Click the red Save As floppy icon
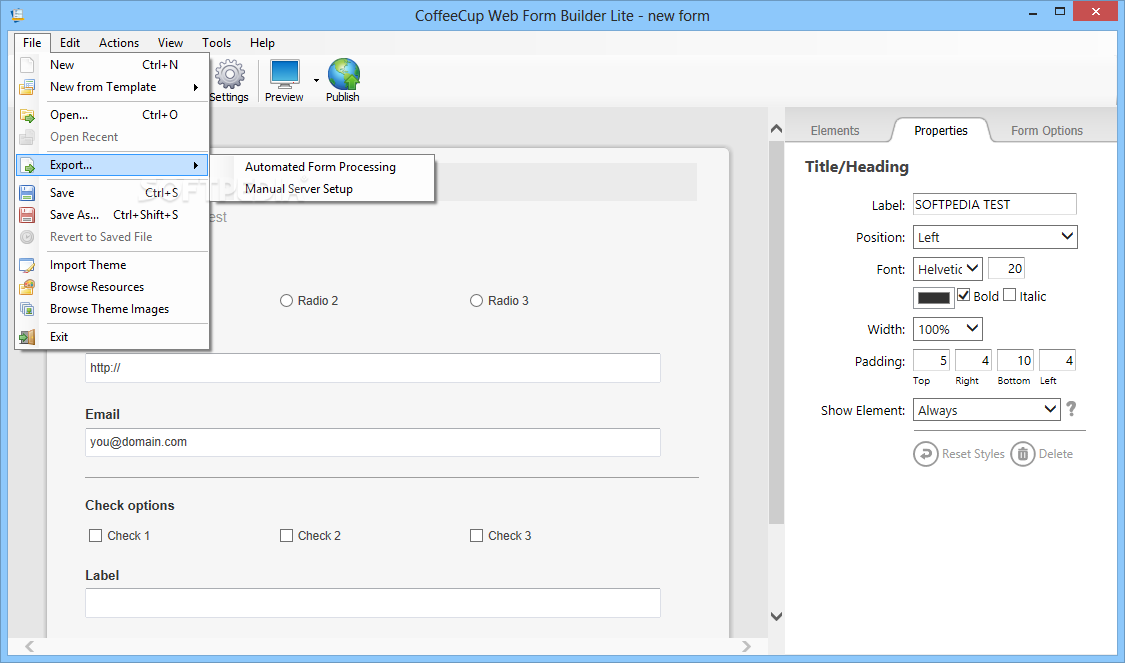Image resolution: width=1125 pixels, height=663 pixels. (x=27, y=215)
